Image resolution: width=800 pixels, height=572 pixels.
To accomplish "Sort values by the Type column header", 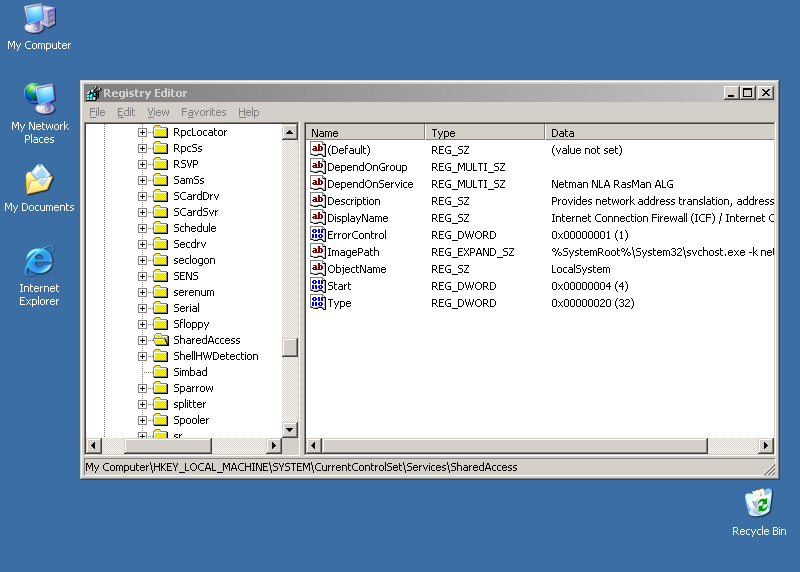I will tap(485, 133).
